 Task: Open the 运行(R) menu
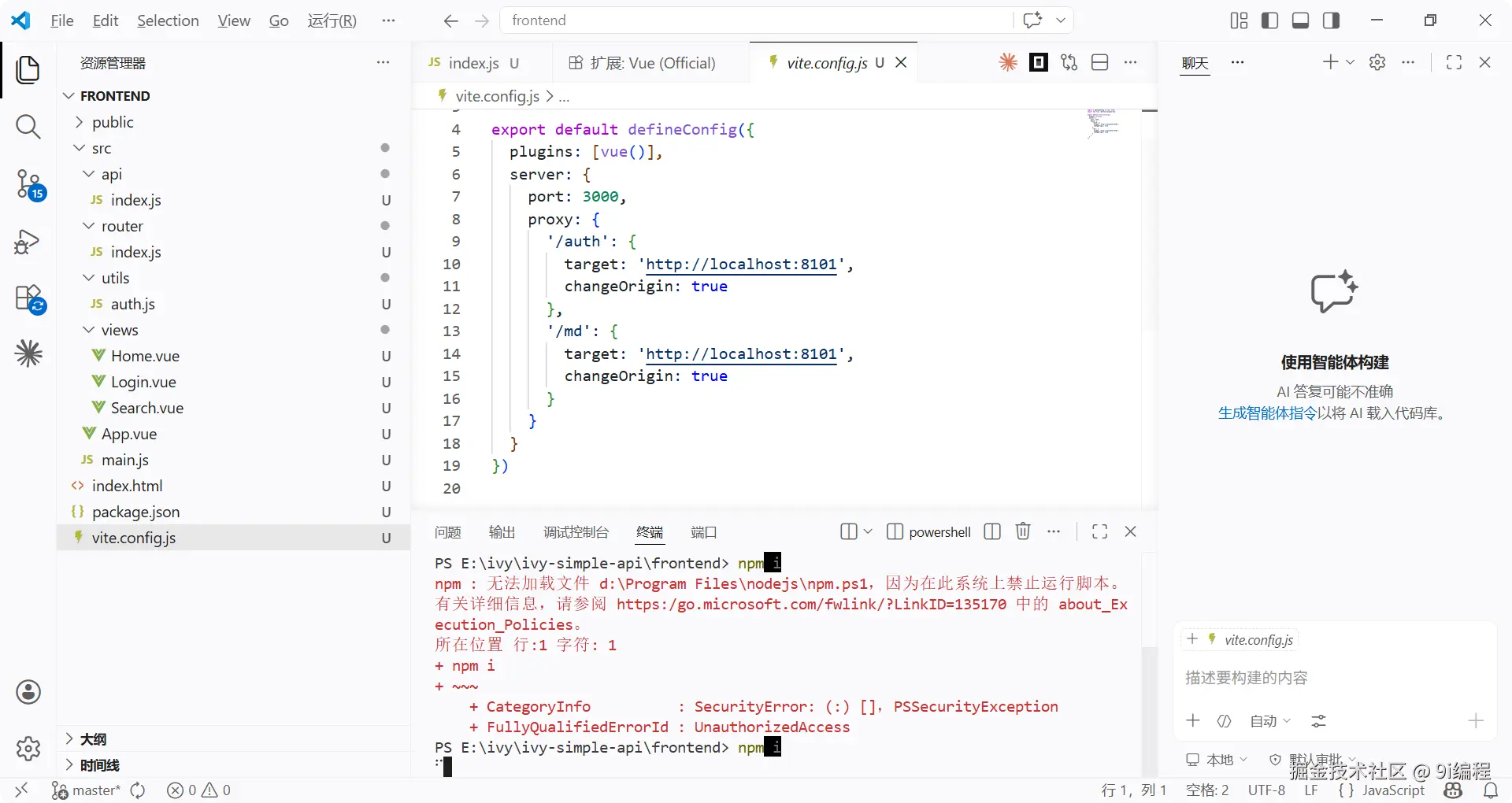tap(332, 20)
